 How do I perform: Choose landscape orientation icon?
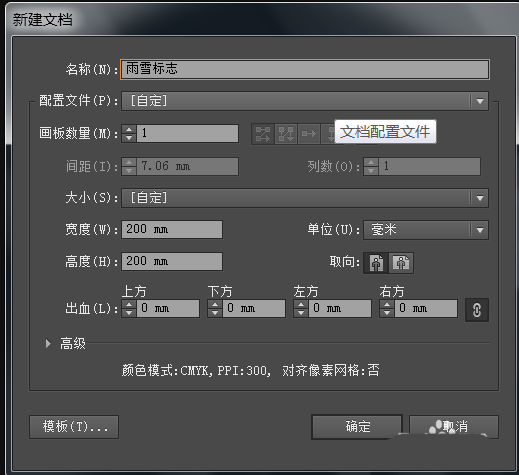tap(401, 263)
